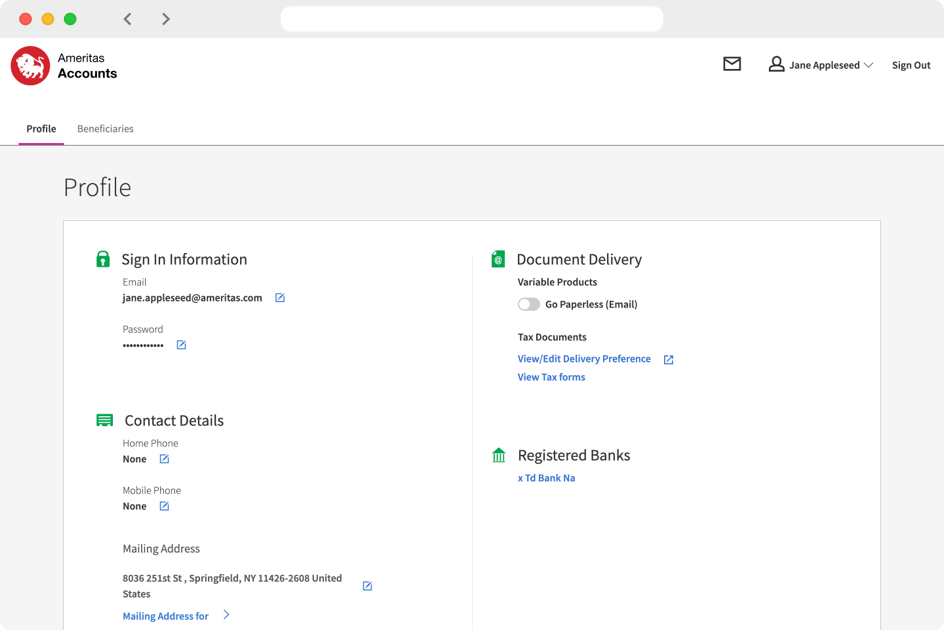Edit the Home Phone number
This screenshot has height=630, width=944.
[162, 458]
